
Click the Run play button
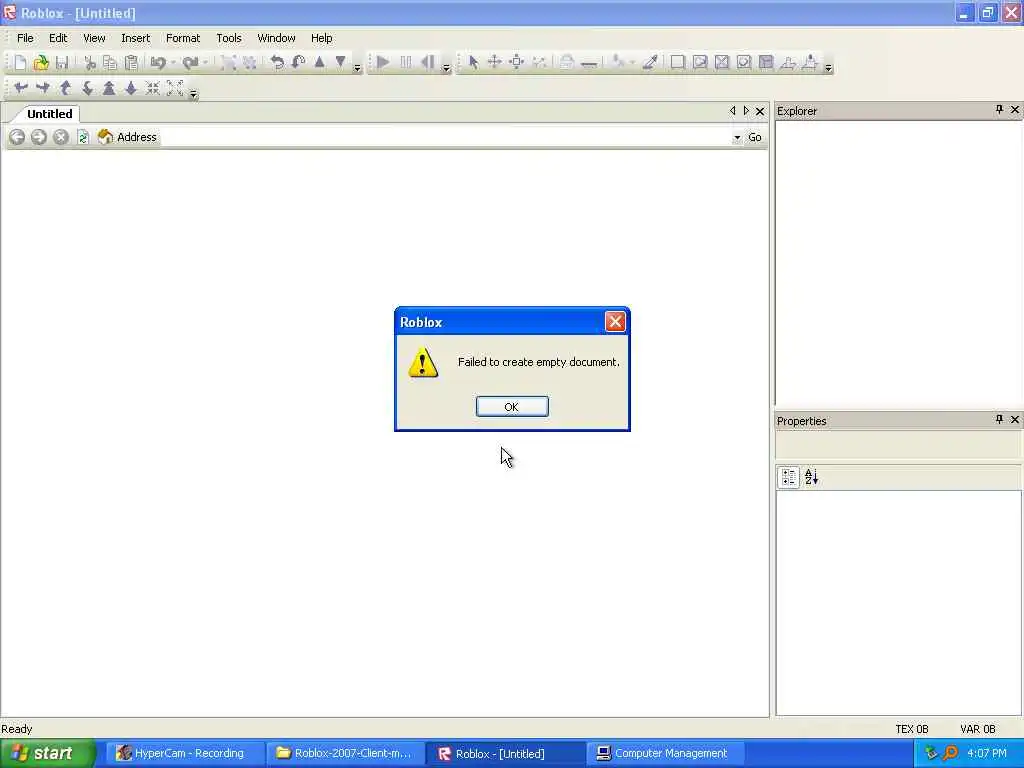pyautogui.click(x=383, y=63)
